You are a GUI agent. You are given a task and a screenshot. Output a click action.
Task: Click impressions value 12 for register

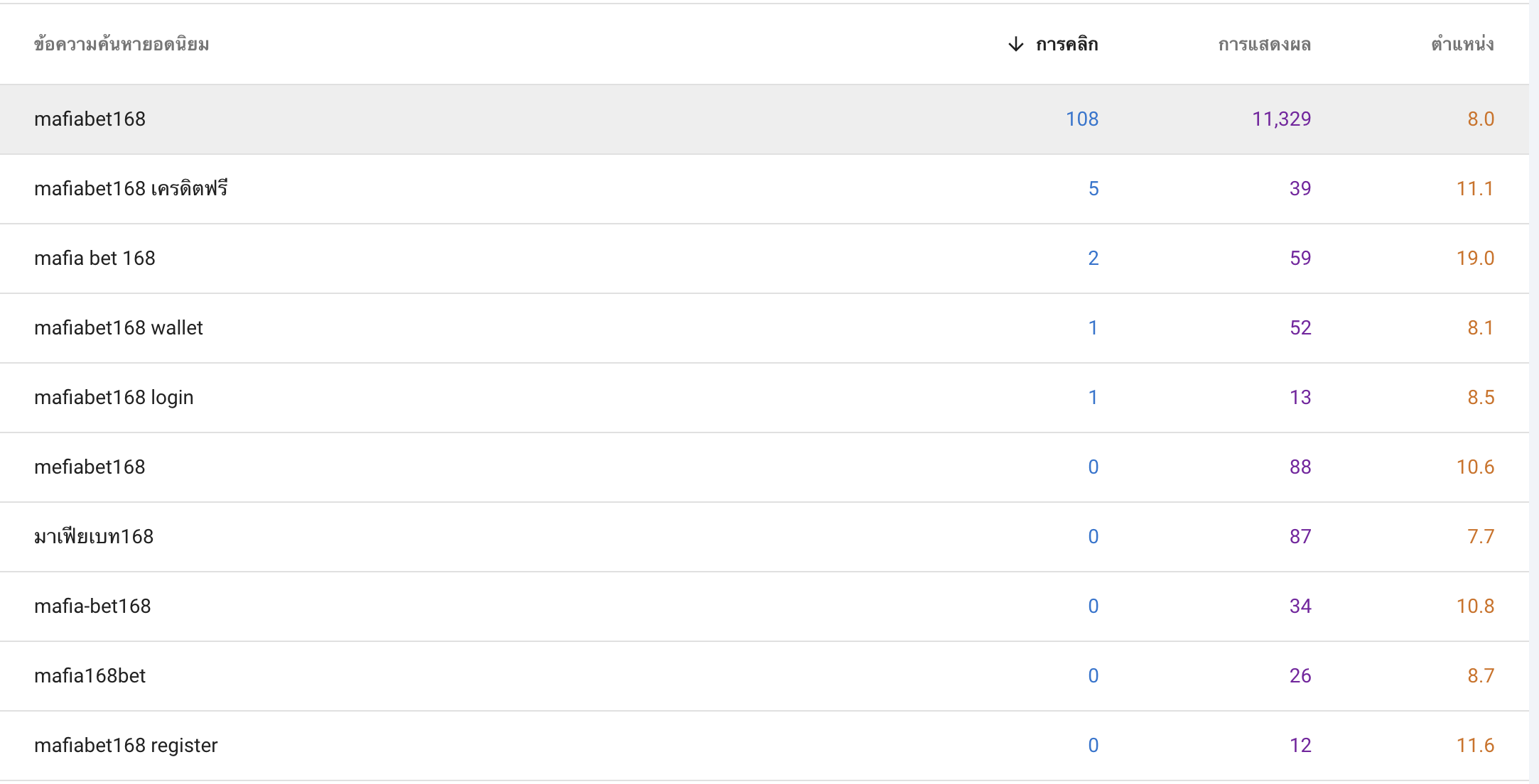pos(1300,745)
